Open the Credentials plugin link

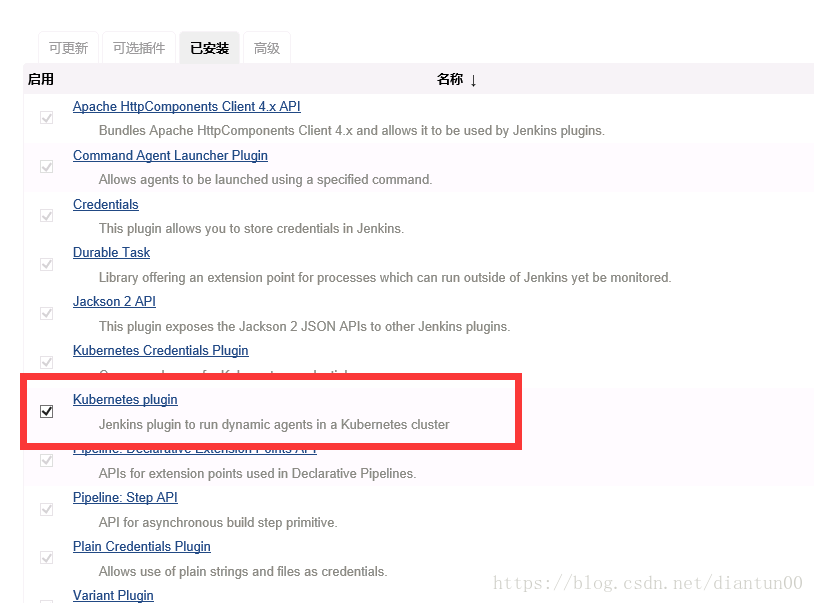point(105,204)
